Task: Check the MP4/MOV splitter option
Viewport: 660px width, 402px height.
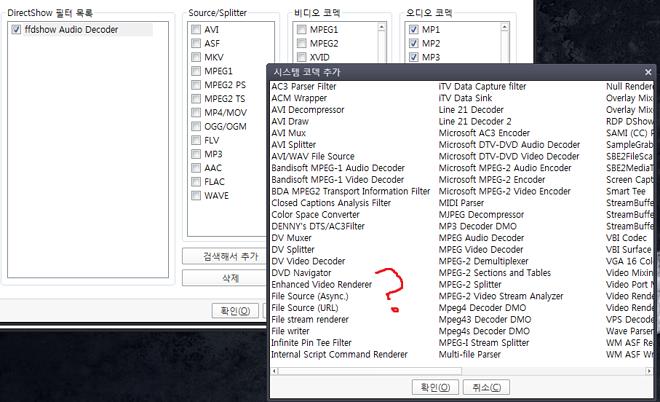Action: pos(196,112)
